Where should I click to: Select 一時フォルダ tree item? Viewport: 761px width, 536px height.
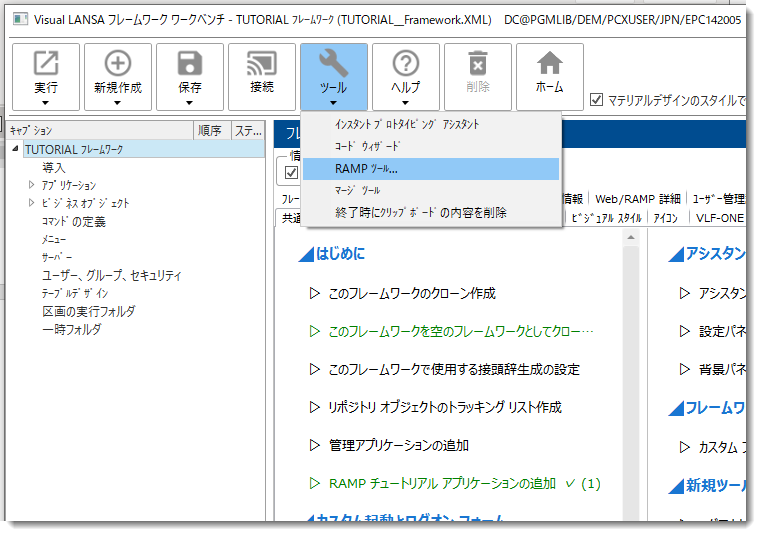(71, 329)
